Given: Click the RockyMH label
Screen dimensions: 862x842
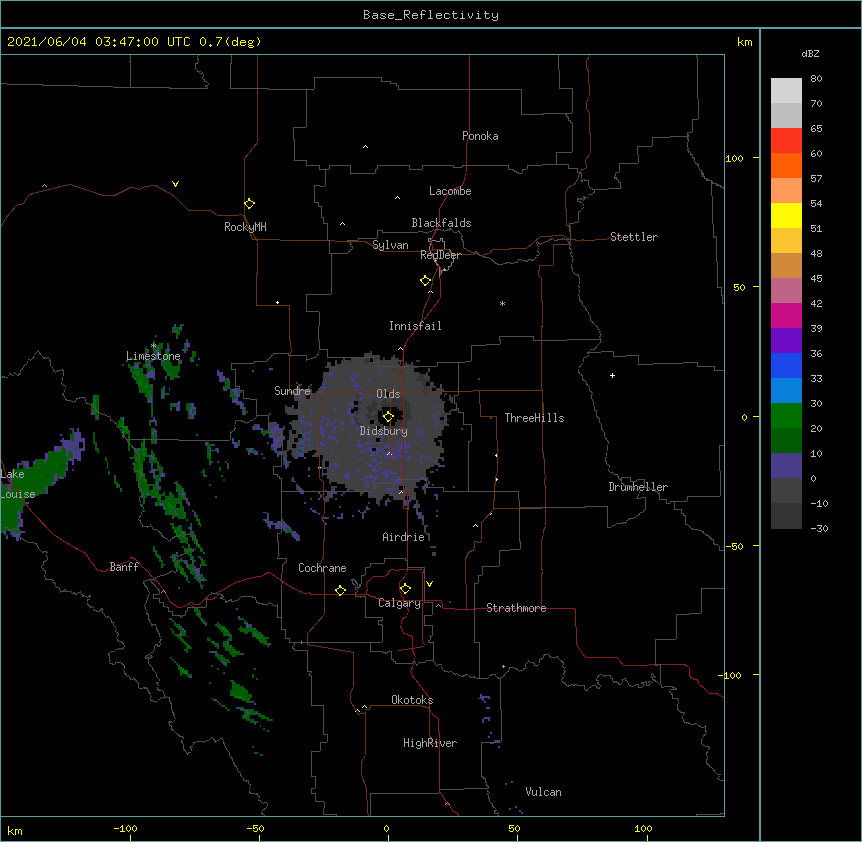Looking at the screenshot, I should [245, 227].
